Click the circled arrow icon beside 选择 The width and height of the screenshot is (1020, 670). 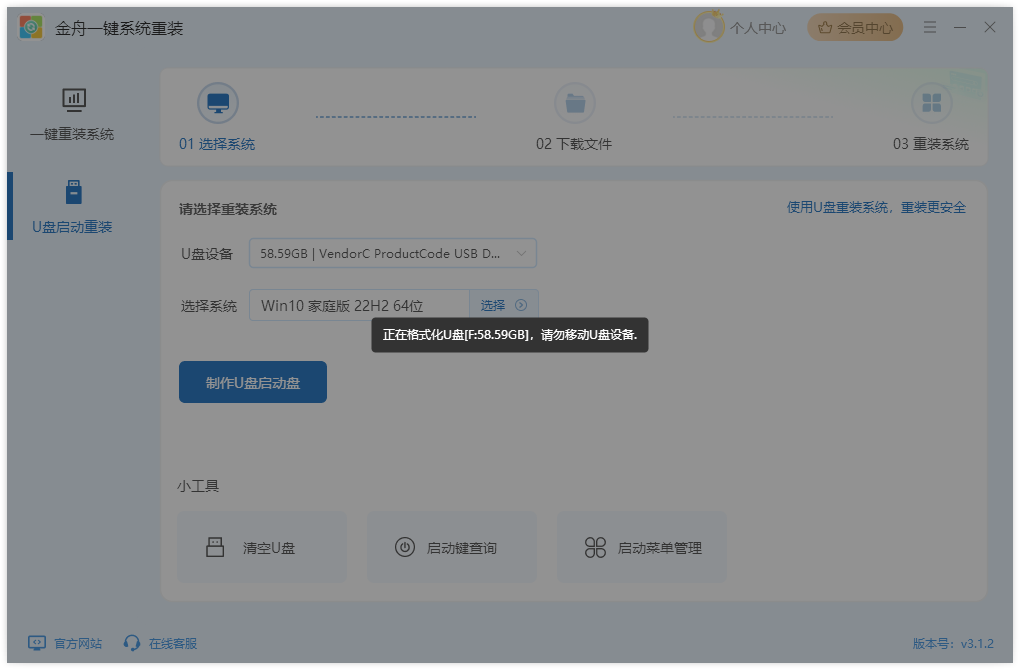point(521,305)
